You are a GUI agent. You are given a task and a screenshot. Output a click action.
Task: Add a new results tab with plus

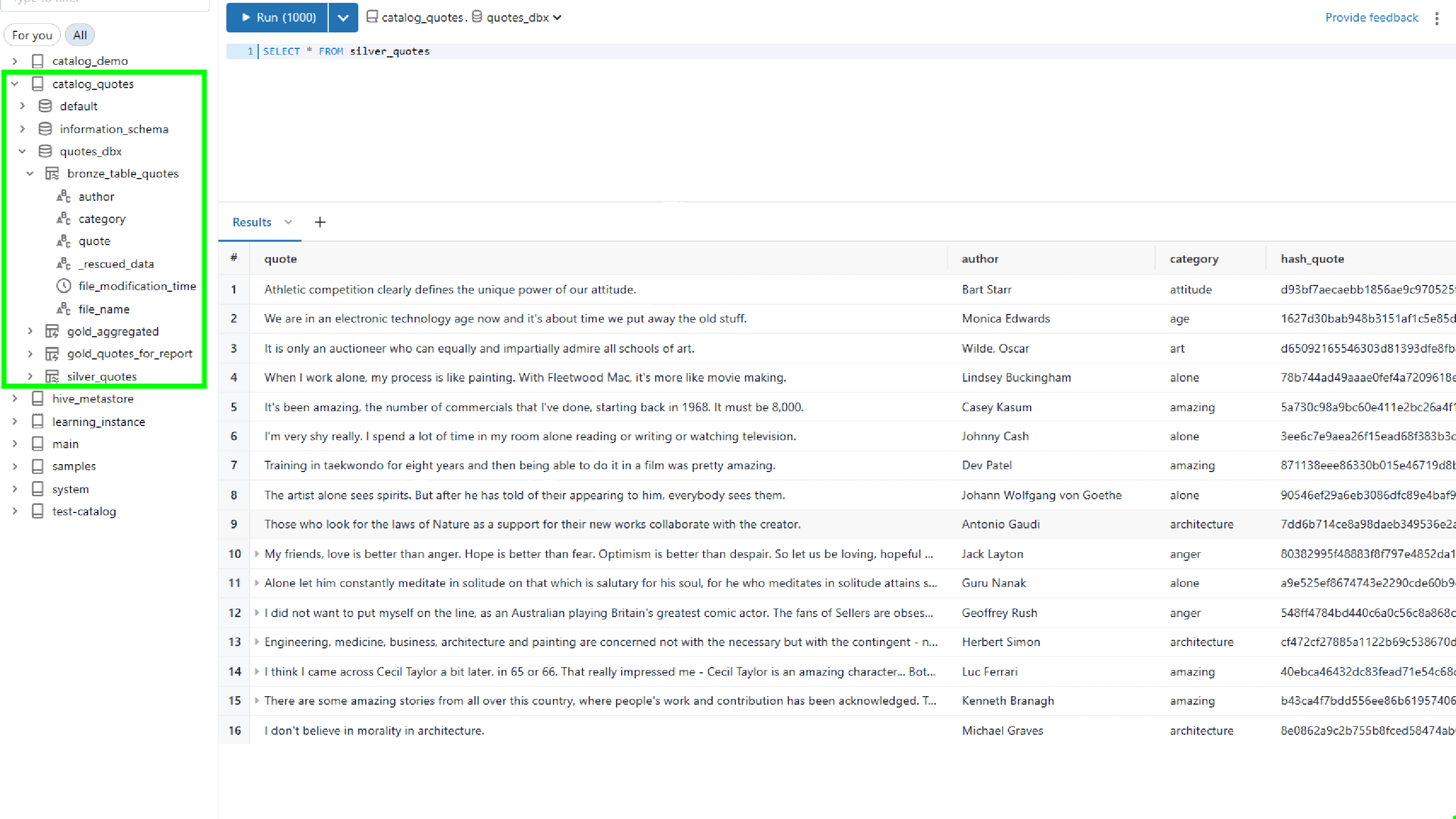pyautogui.click(x=320, y=222)
